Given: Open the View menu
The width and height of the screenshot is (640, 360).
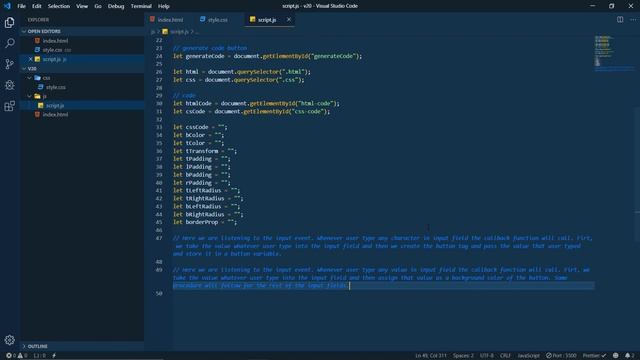Looking at the screenshot, I should tap(82, 6).
